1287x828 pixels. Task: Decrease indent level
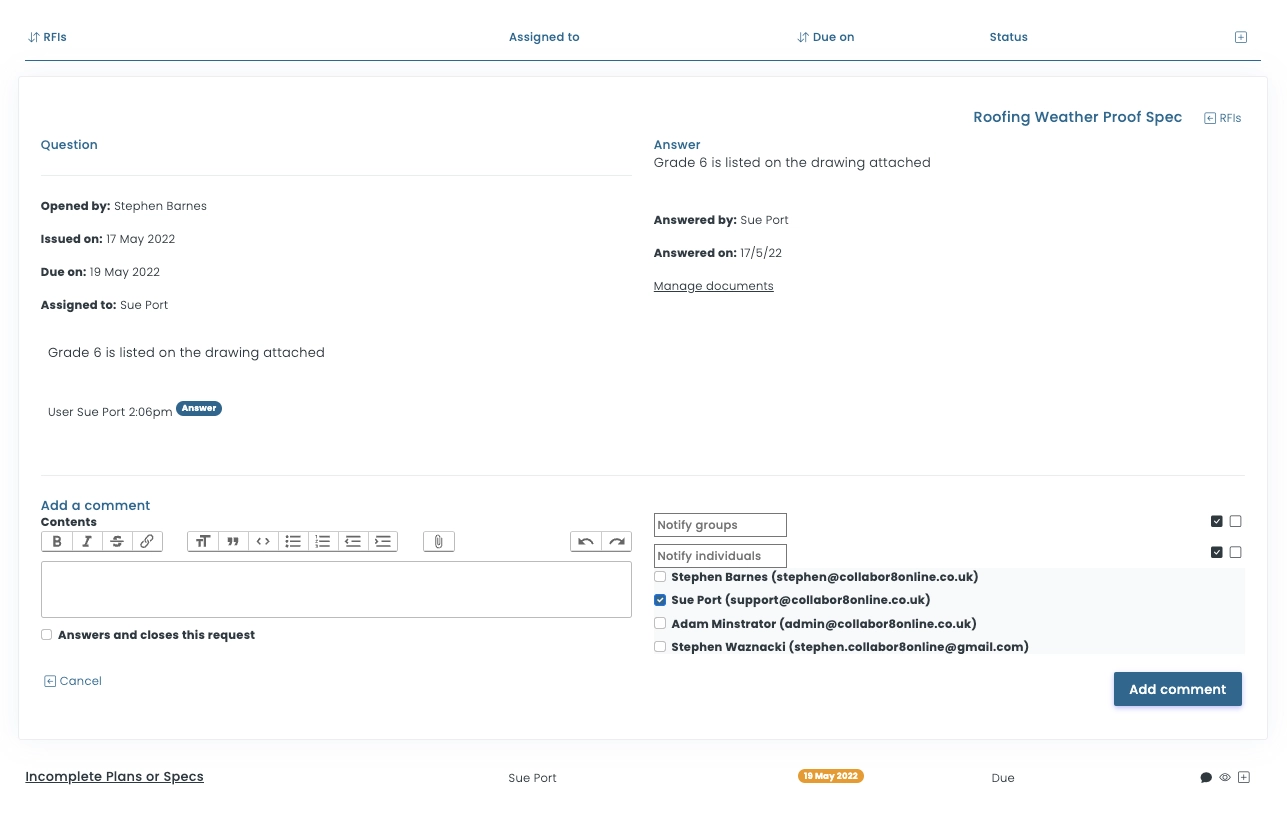353,541
